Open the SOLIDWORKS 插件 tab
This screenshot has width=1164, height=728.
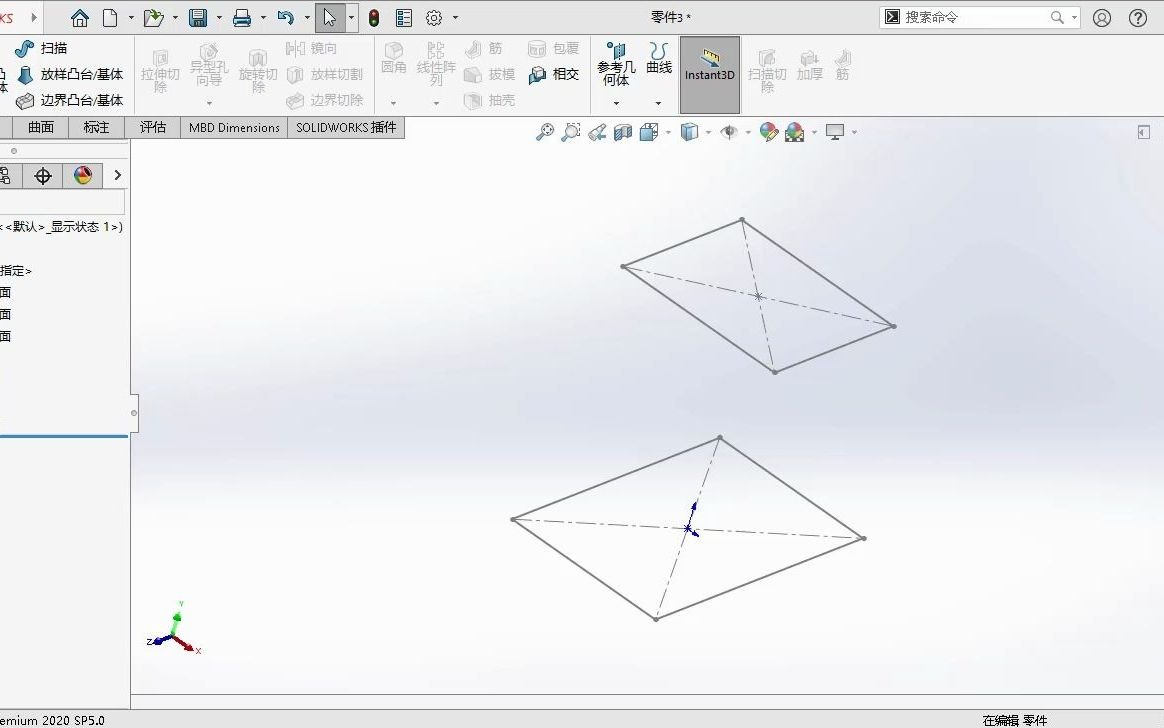point(346,127)
